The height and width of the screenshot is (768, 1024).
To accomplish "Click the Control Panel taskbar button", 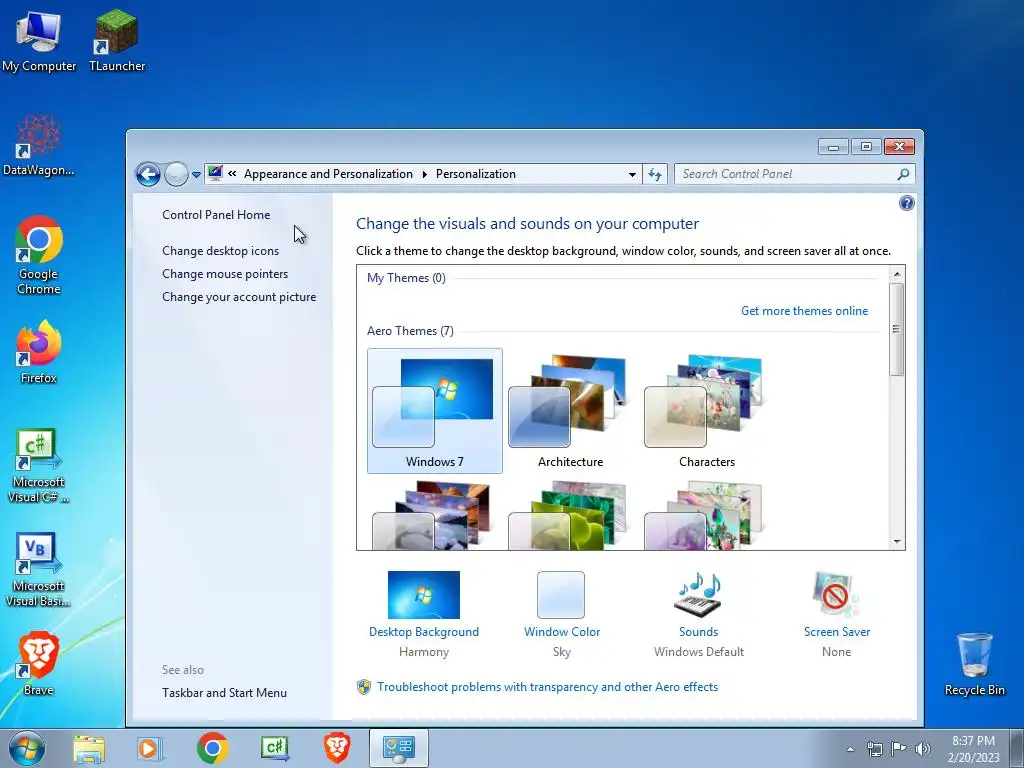I will point(399,748).
